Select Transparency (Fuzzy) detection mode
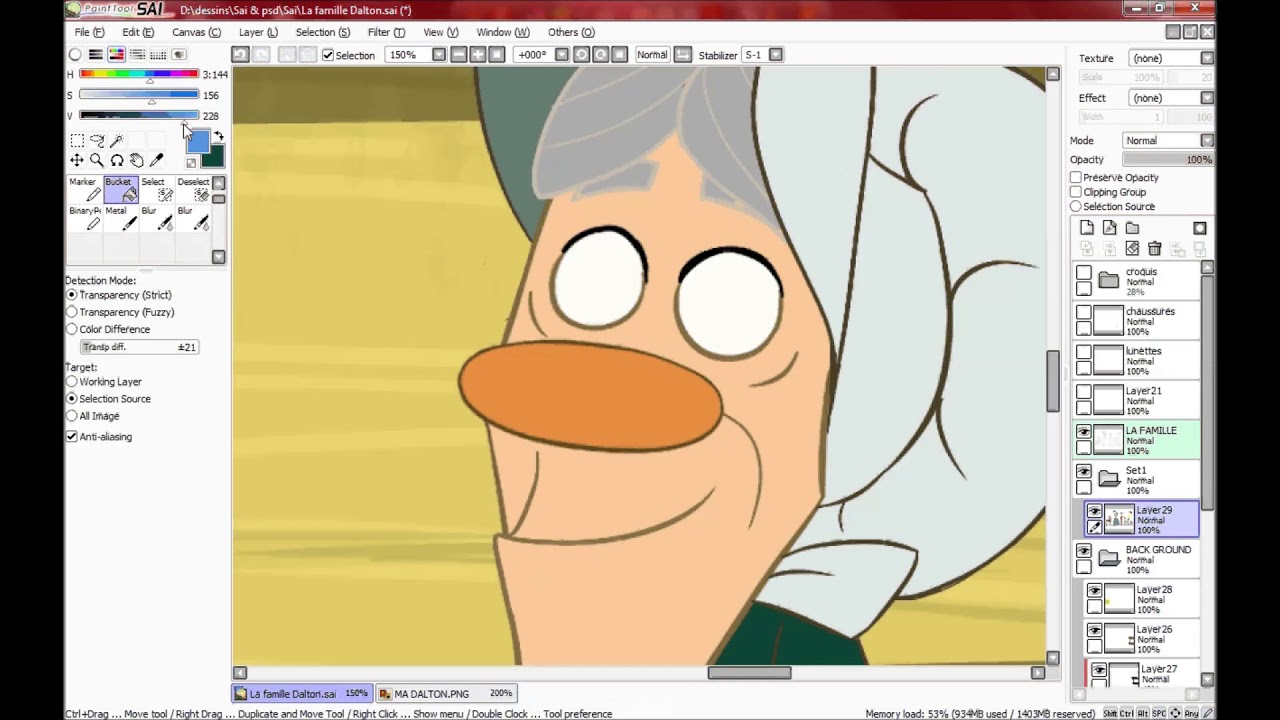 [72, 312]
